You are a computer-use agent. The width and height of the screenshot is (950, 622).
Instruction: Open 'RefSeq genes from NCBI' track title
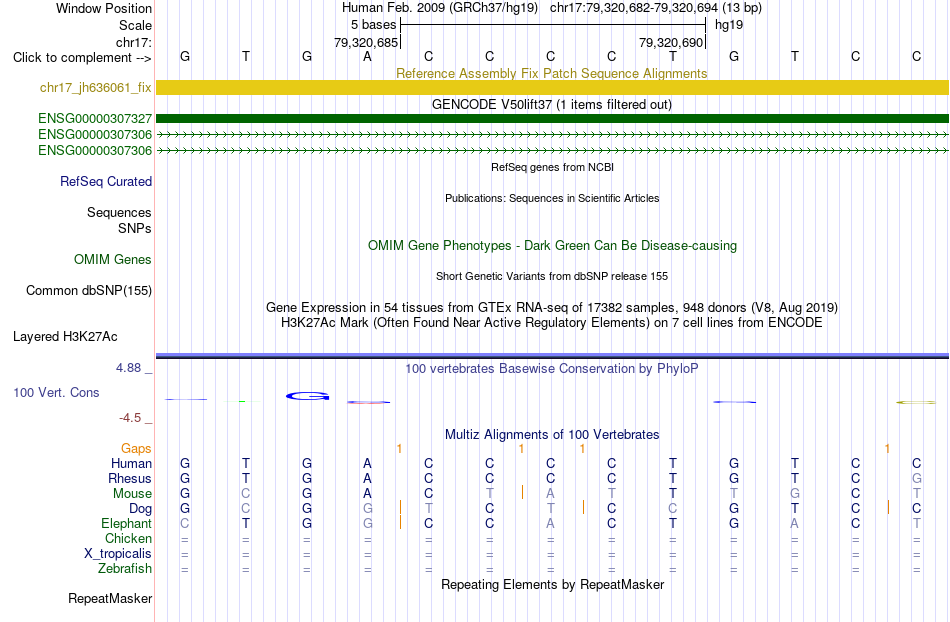pyautogui.click(x=553, y=167)
